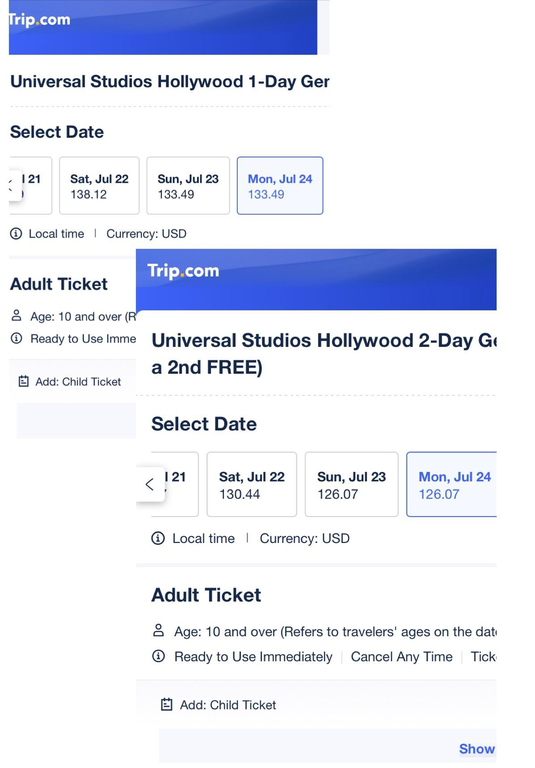Screen dimensions: 535x768
Task: Select Sun, Jul 23 at 133.49
Action: point(188,186)
